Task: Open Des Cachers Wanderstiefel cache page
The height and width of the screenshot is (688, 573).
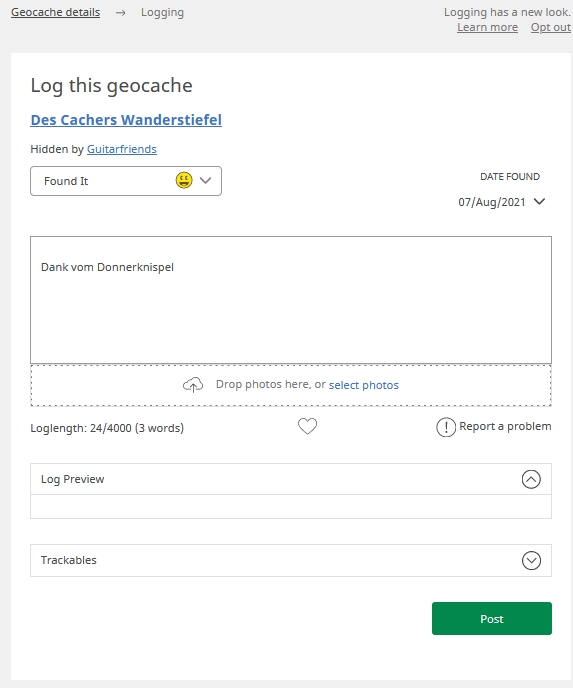Action: 126,120
